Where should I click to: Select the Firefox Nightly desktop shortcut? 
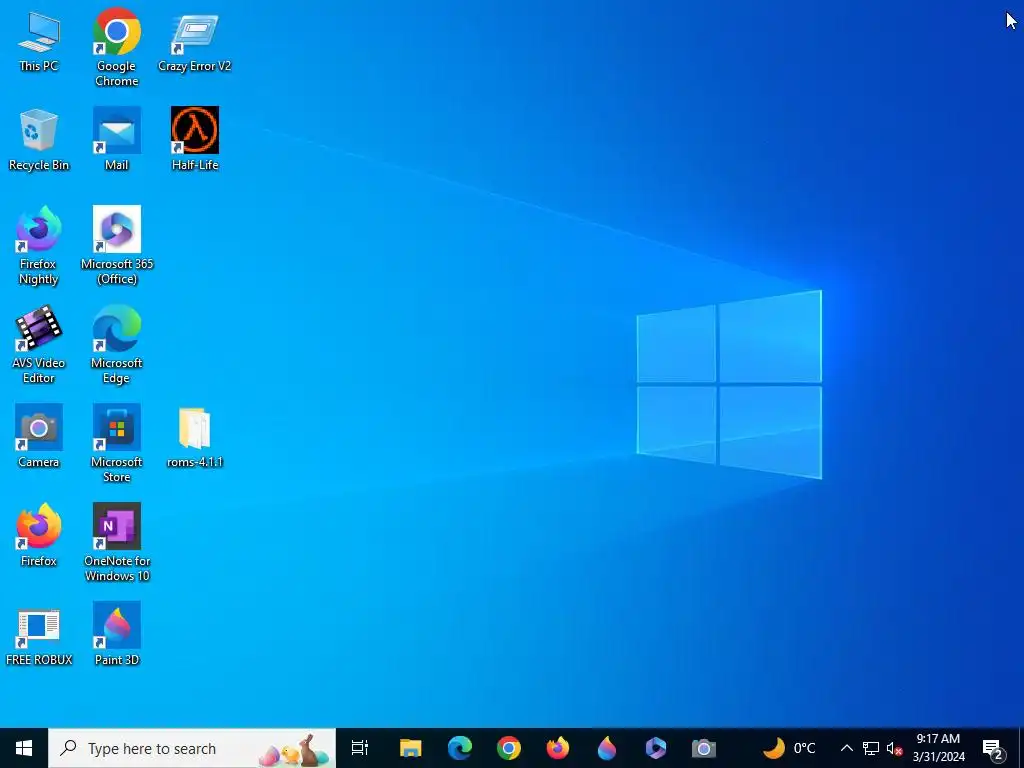pos(39,246)
